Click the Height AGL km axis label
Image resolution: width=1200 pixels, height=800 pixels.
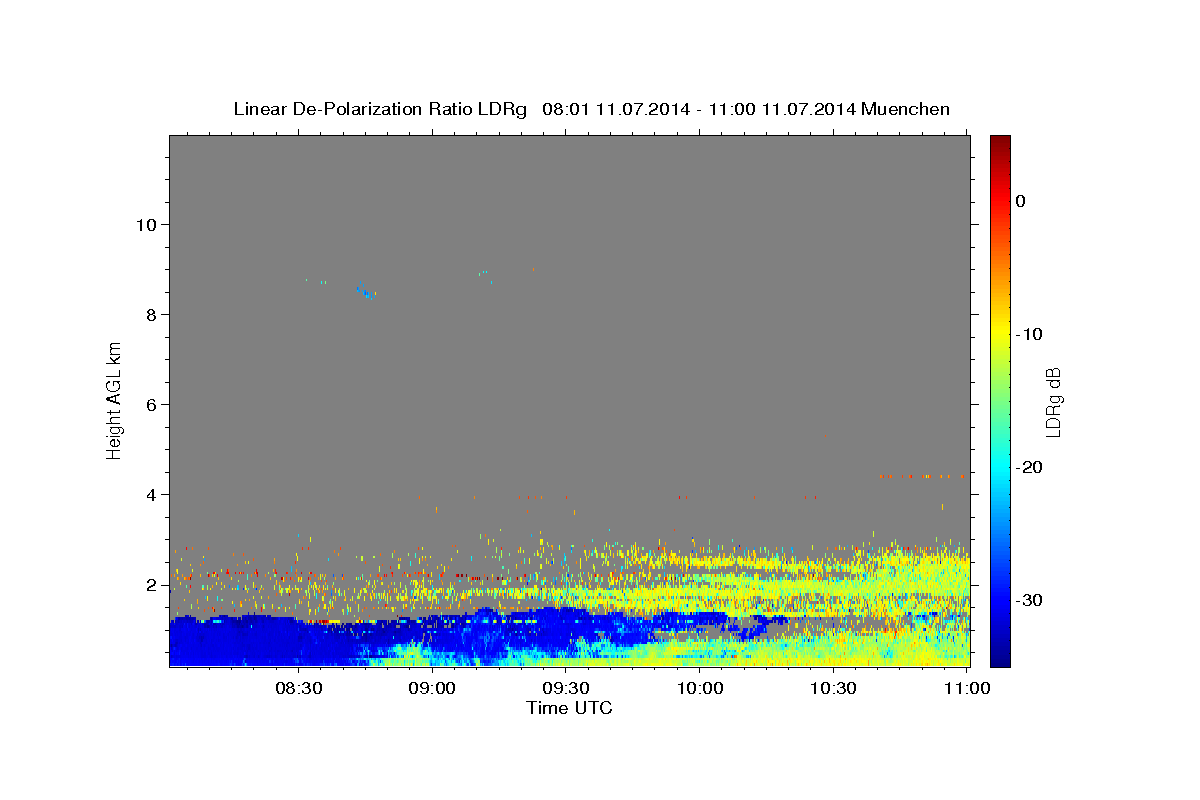point(114,400)
